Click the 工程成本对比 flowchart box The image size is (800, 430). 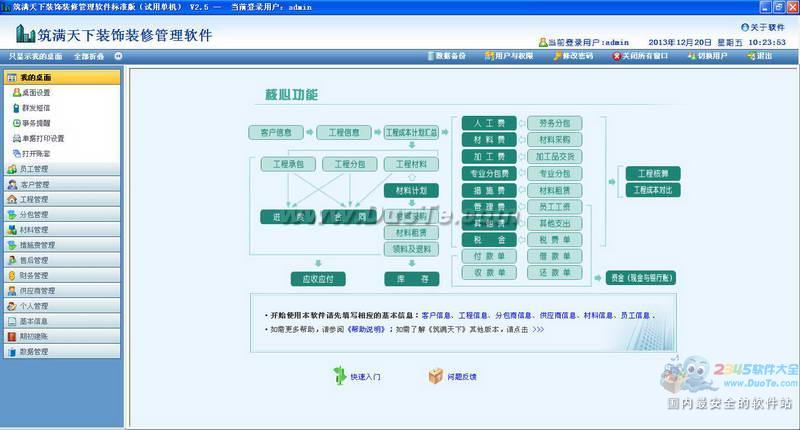pos(653,190)
